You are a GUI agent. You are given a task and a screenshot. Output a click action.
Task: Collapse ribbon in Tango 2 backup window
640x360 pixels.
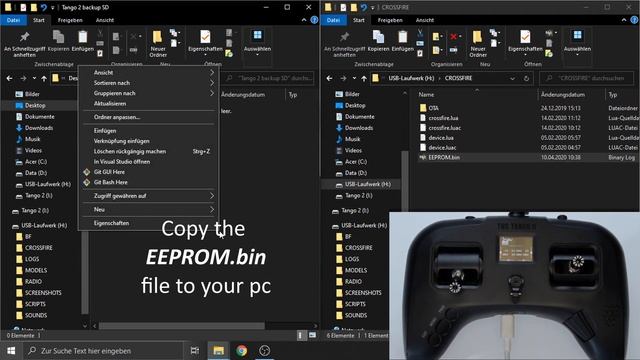point(304,20)
